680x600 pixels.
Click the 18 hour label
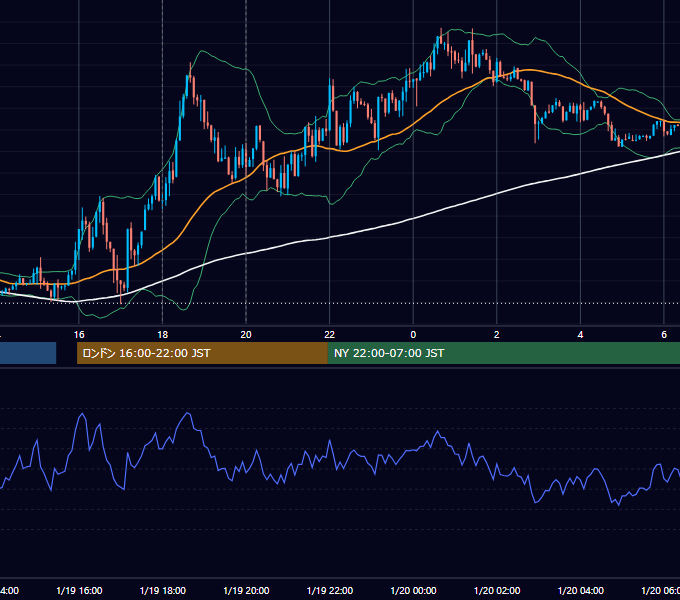[163, 335]
